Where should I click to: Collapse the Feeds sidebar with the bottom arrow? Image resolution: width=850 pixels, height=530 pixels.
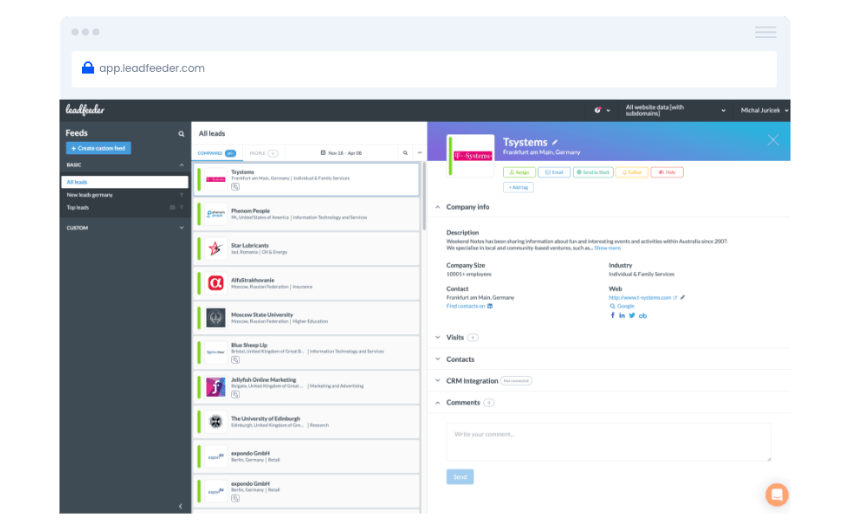coord(181,506)
